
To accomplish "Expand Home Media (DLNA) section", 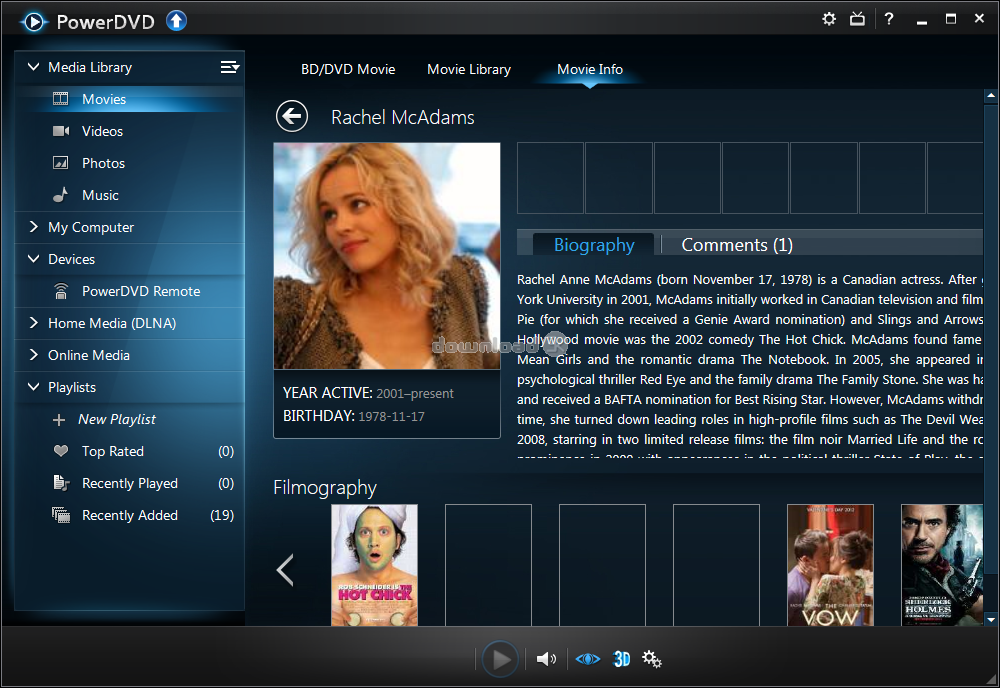I will click(x=33, y=323).
